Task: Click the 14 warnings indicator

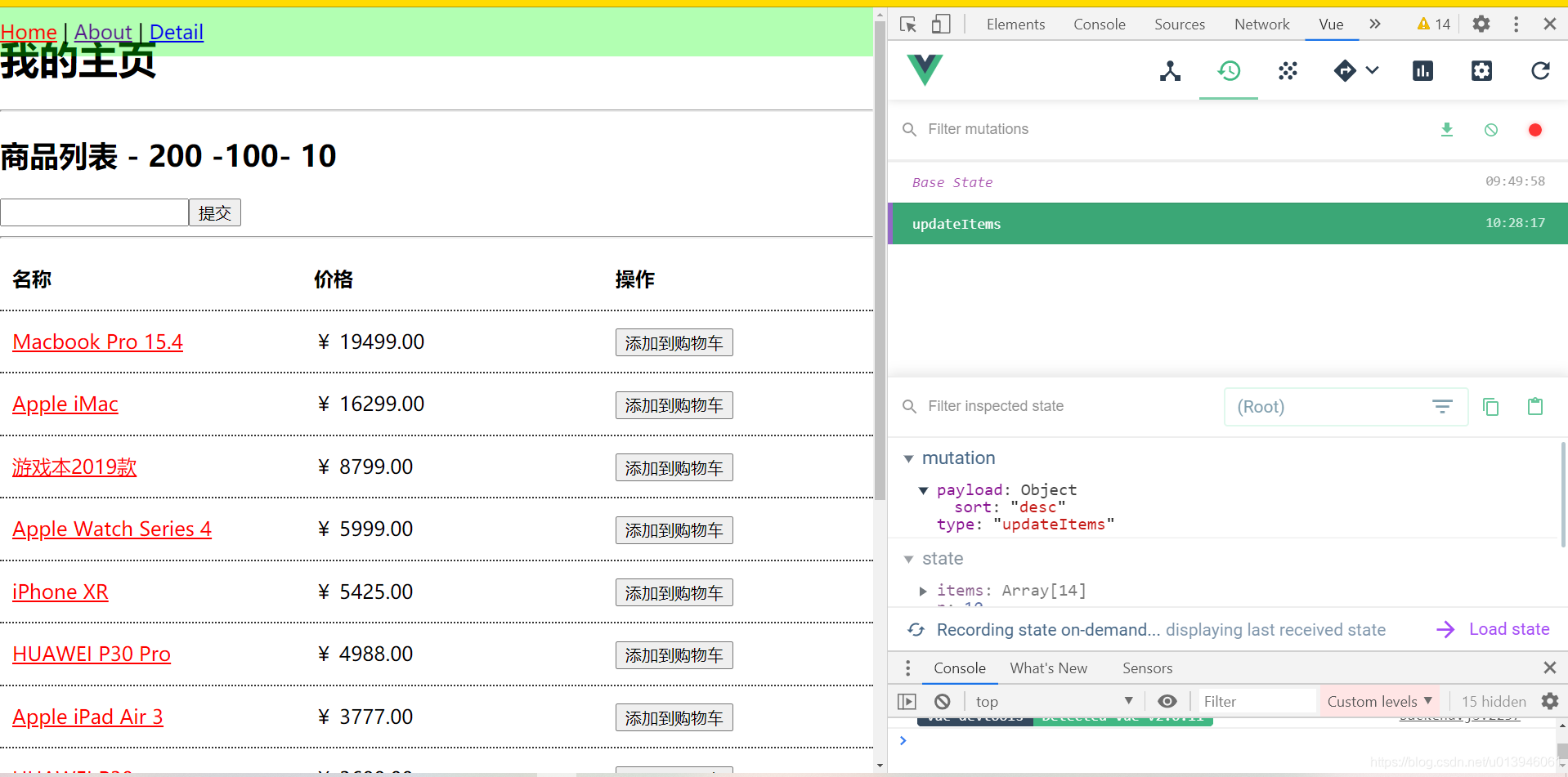Action: click(1434, 25)
